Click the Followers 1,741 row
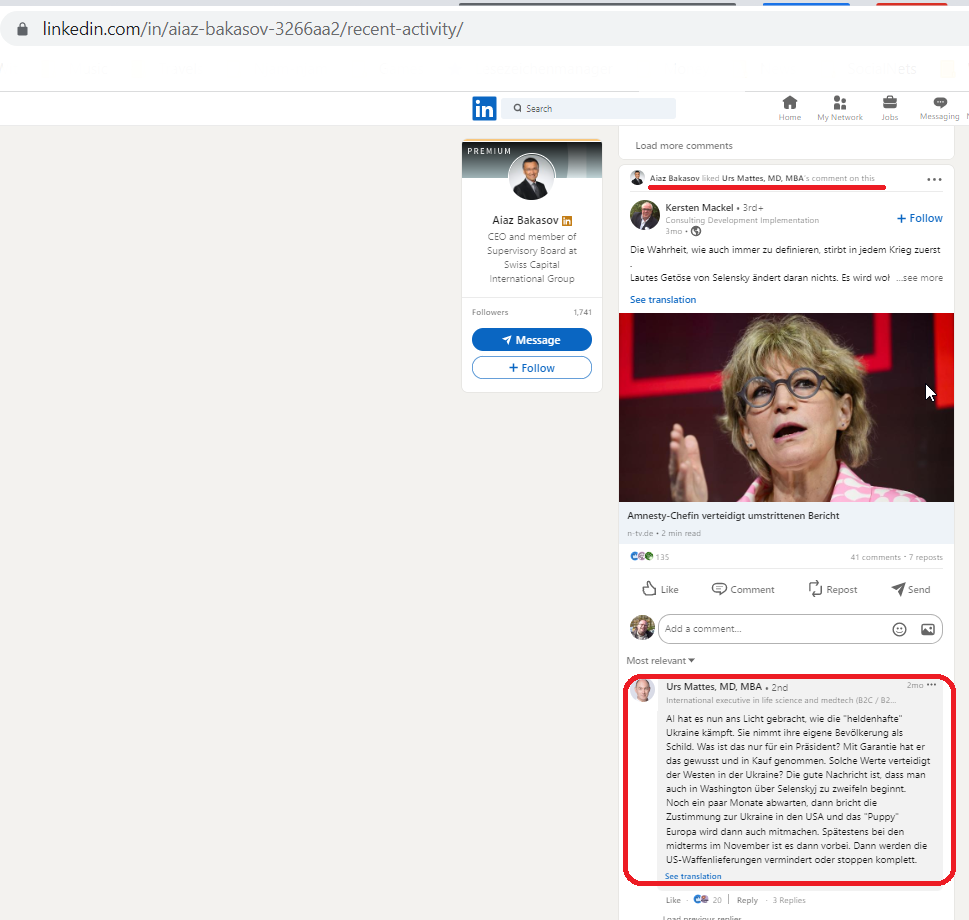 click(531, 312)
